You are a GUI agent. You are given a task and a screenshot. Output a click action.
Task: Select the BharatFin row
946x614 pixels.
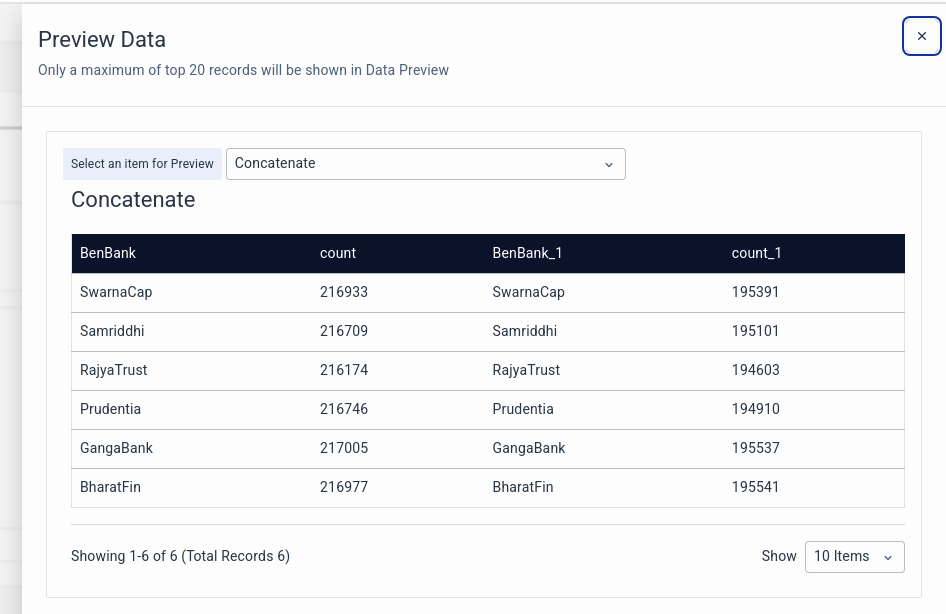pos(300,487)
